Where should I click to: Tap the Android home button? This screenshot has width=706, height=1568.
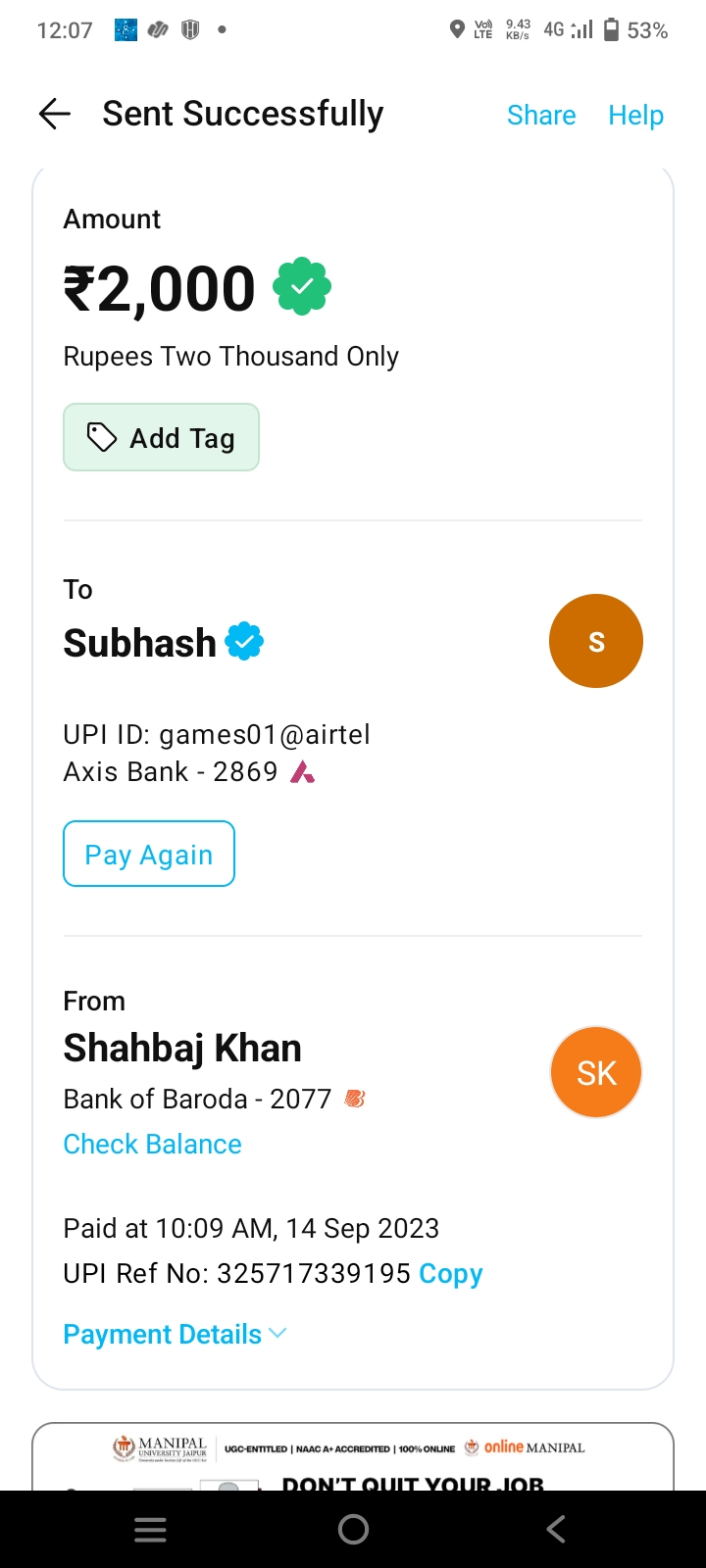tap(353, 1529)
